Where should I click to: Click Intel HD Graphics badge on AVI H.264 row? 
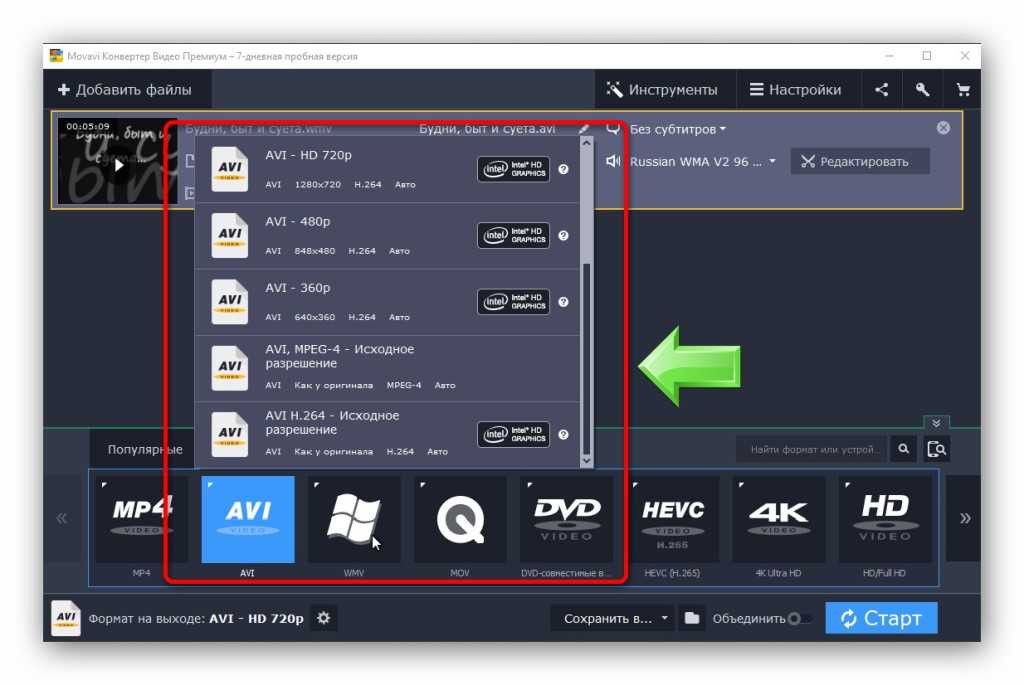(513, 434)
